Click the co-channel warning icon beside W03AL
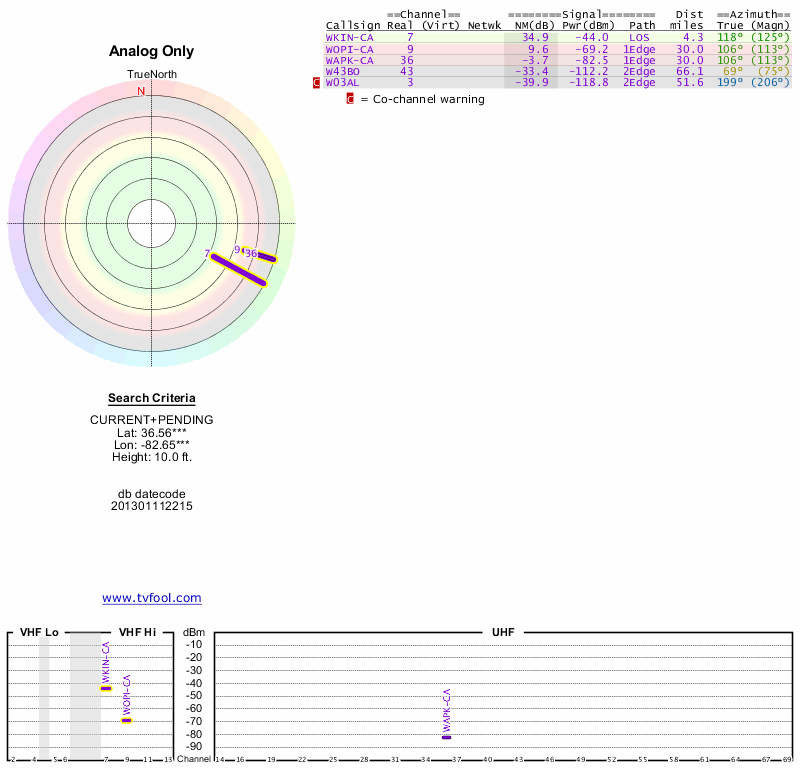The height and width of the screenshot is (768, 800). 316,83
